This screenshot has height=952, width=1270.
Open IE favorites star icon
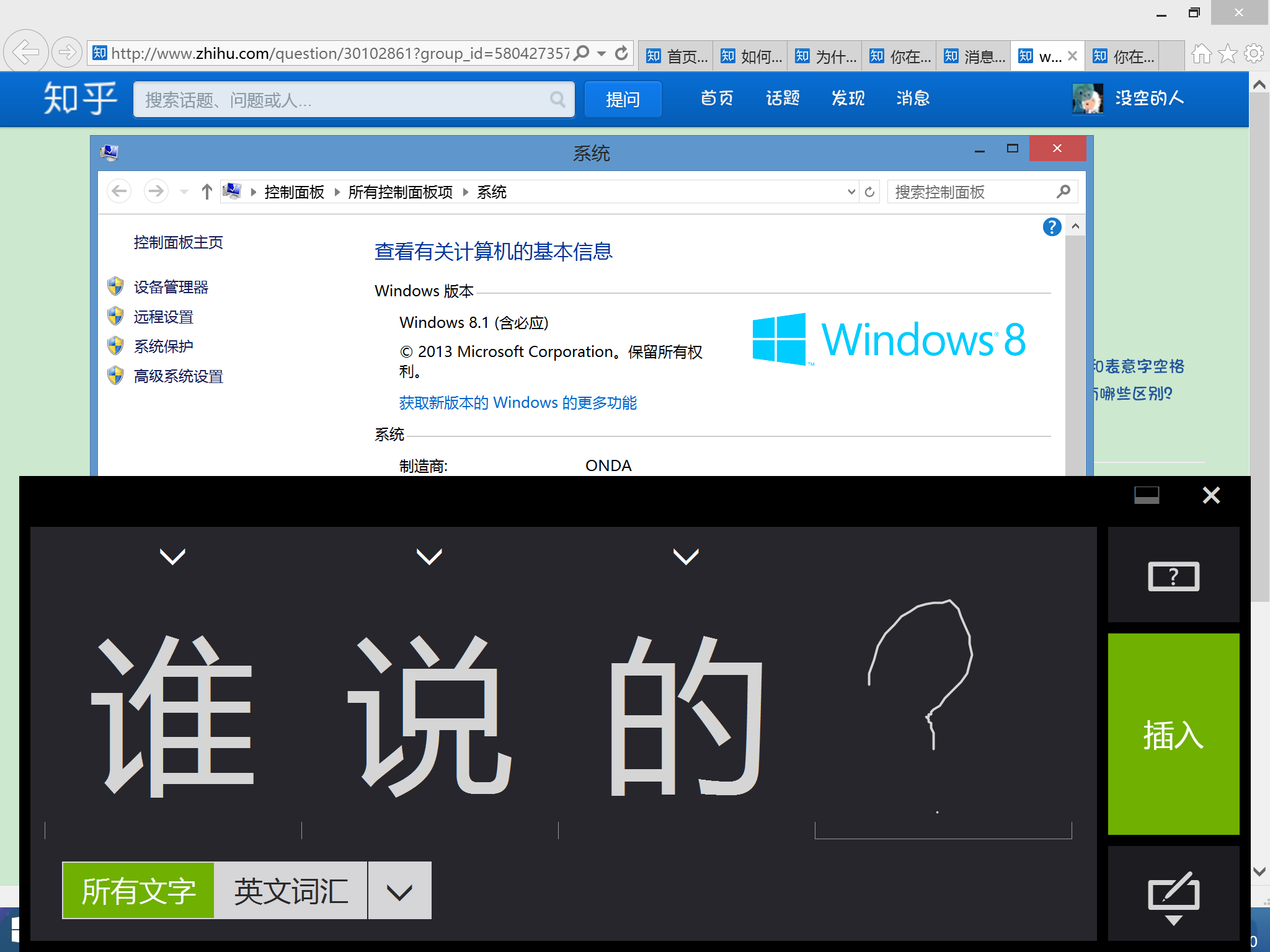click(x=1227, y=55)
